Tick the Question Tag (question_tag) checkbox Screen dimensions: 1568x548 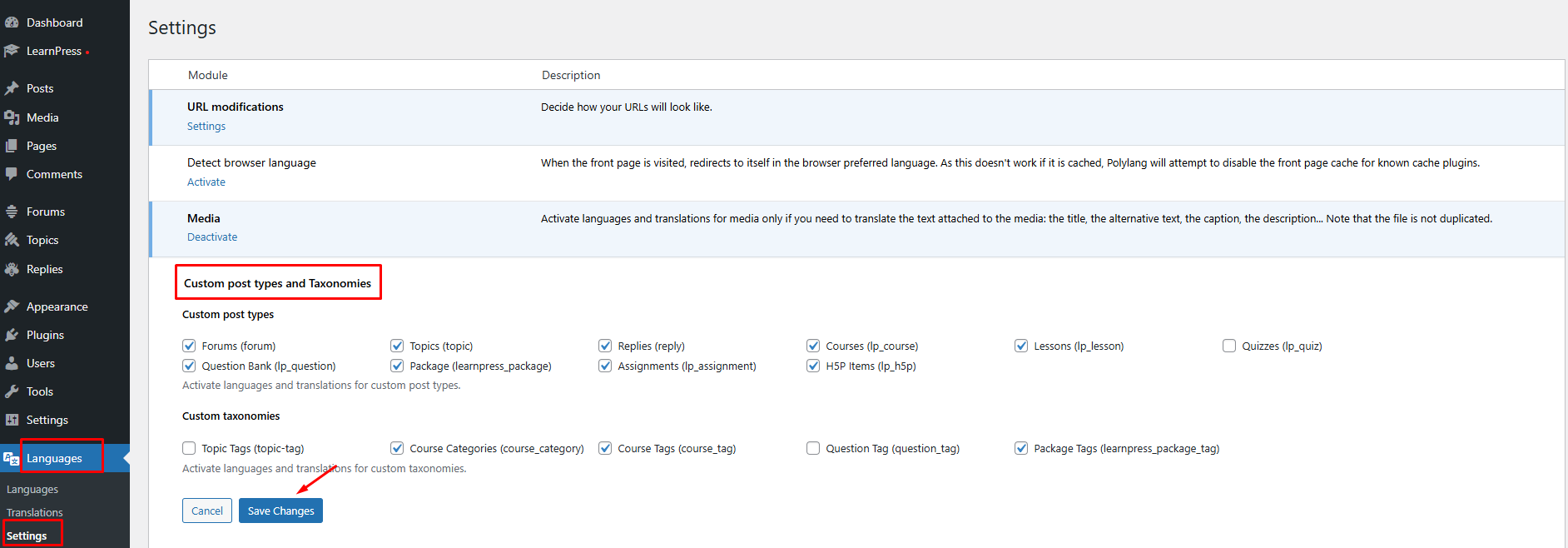click(x=813, y=448)
